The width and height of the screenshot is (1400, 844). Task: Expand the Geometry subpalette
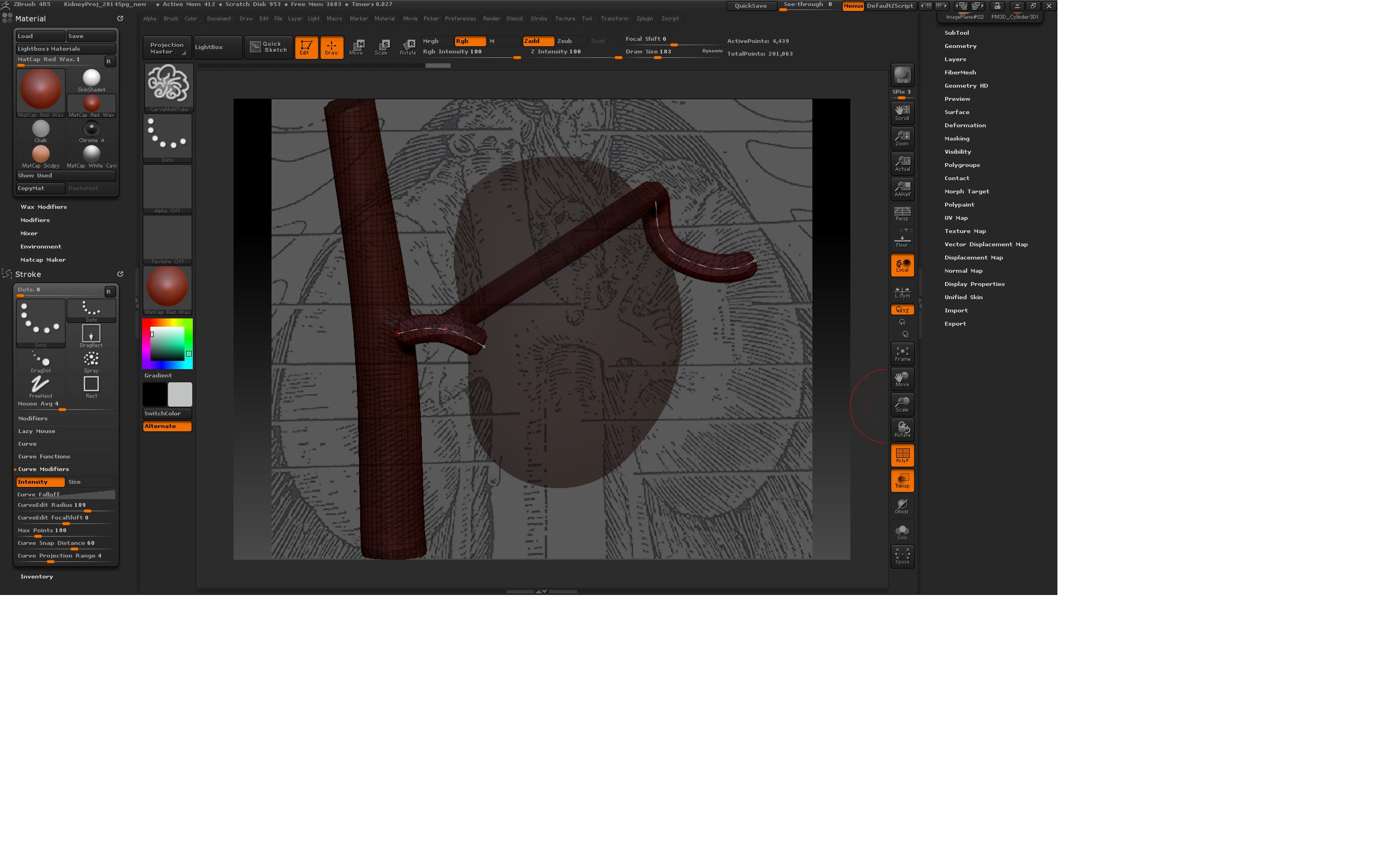[x=960, y=46]
